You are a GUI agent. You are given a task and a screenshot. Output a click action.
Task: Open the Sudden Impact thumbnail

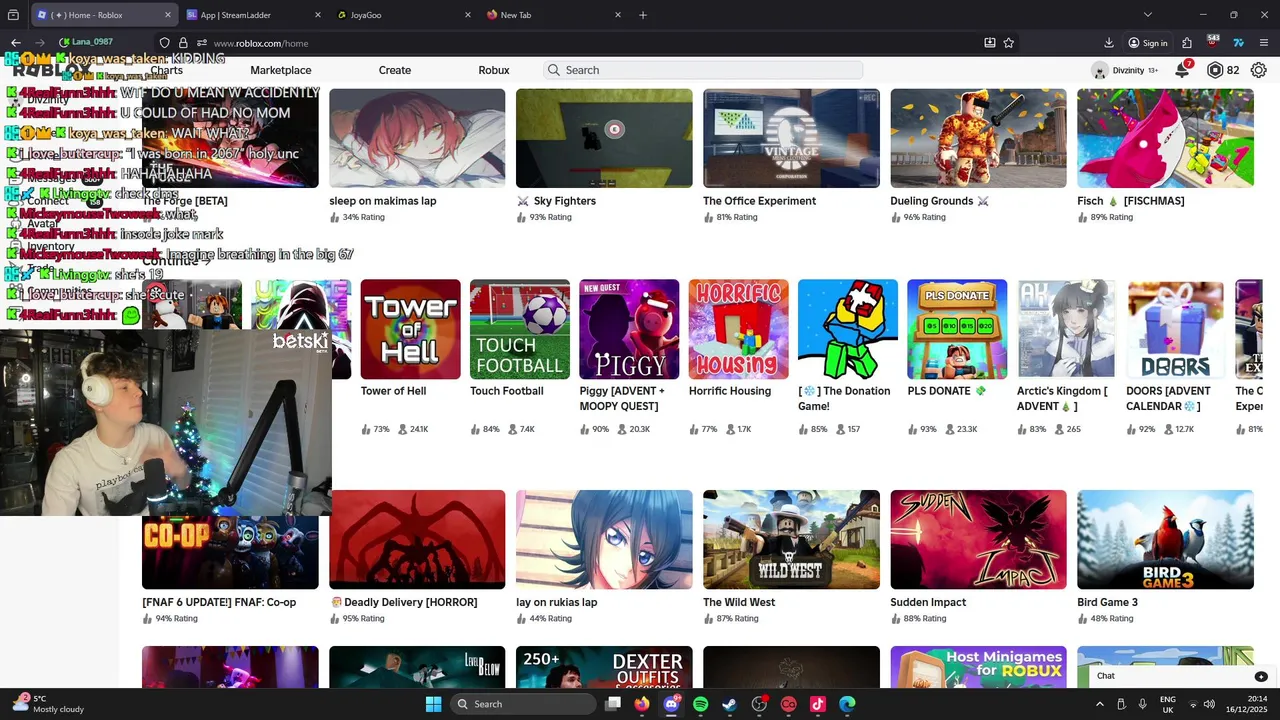(978, 539)
